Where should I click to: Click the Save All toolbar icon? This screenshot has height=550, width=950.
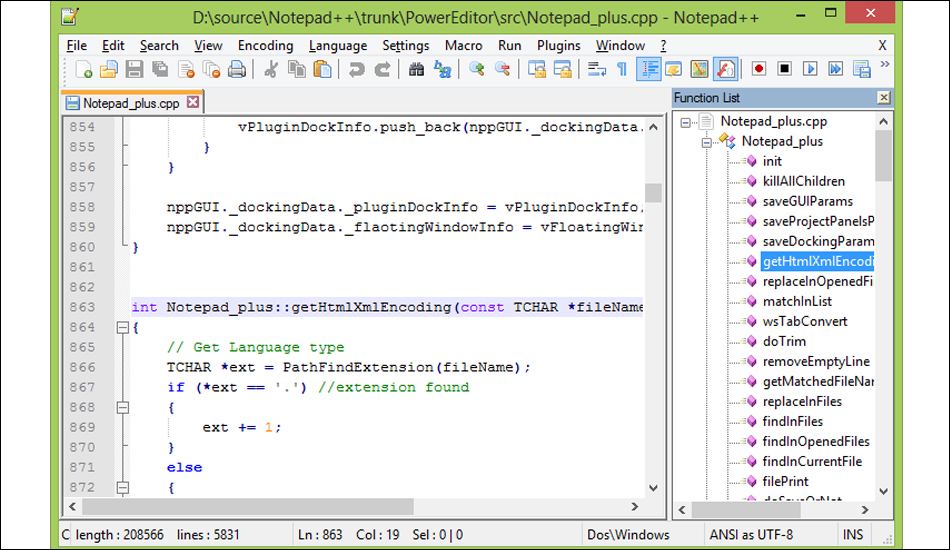click(161, 70)
